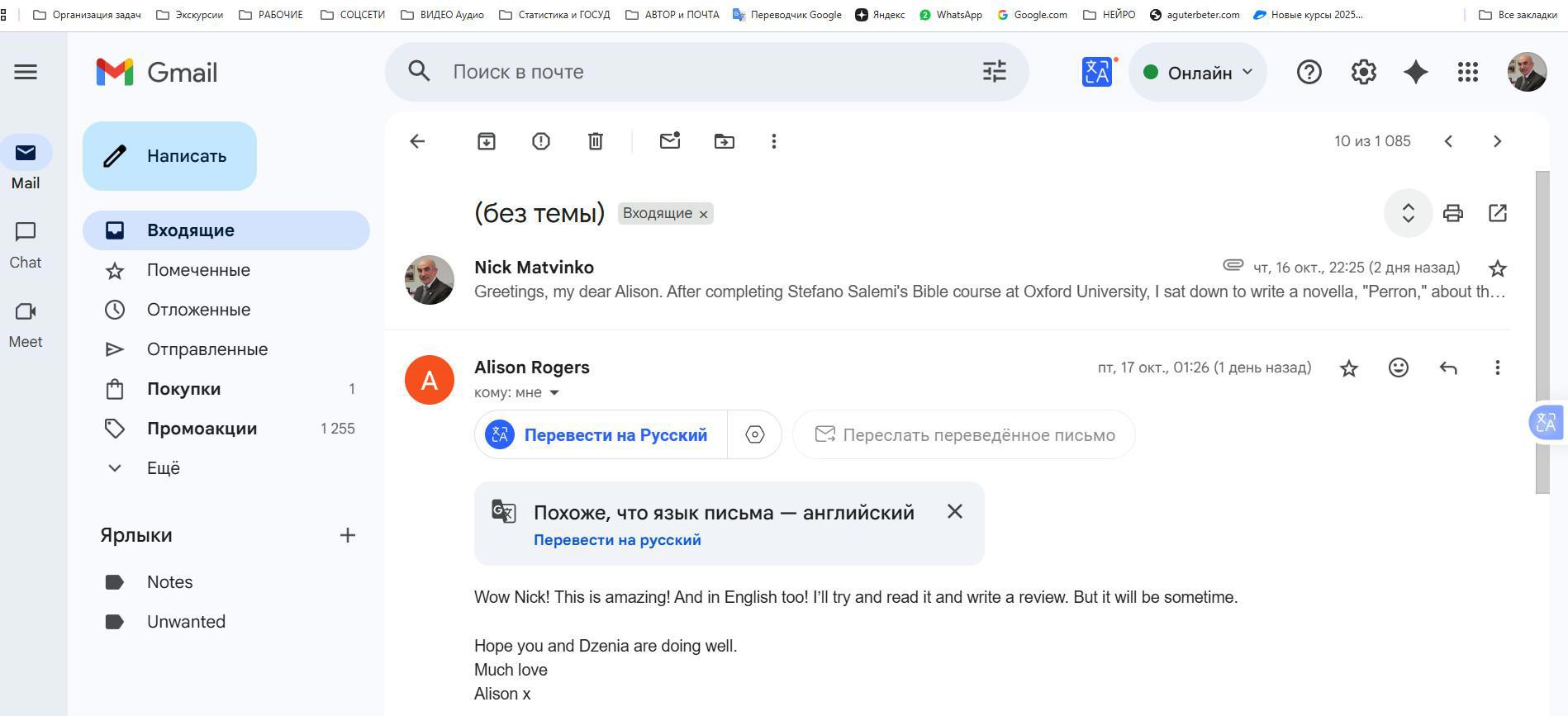Delete the conversation with trash icon
The image size is (1568, 716).
596,141
